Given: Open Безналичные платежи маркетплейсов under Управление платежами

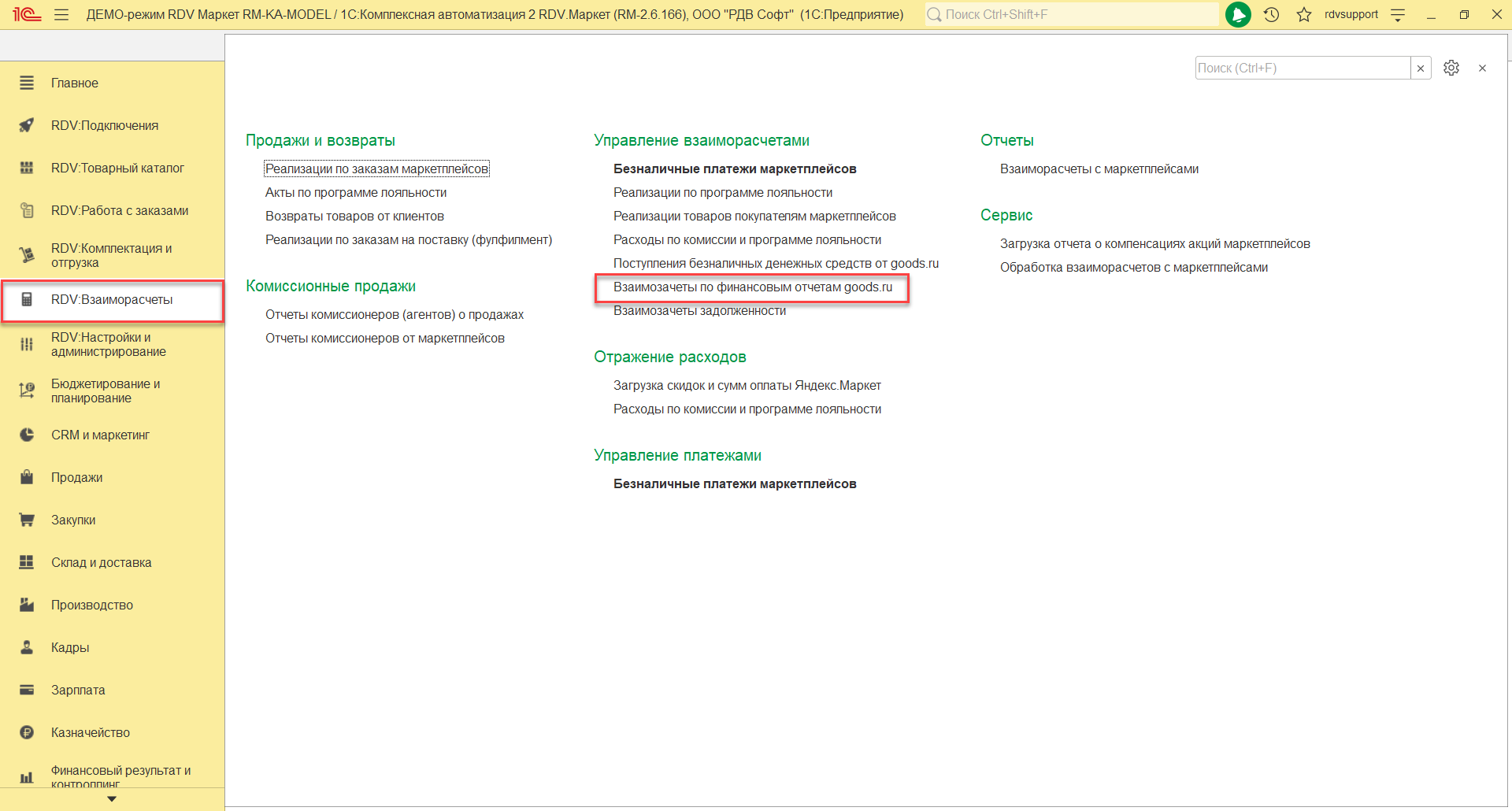Looking at the screenshot, I should [x=735, y=483].
